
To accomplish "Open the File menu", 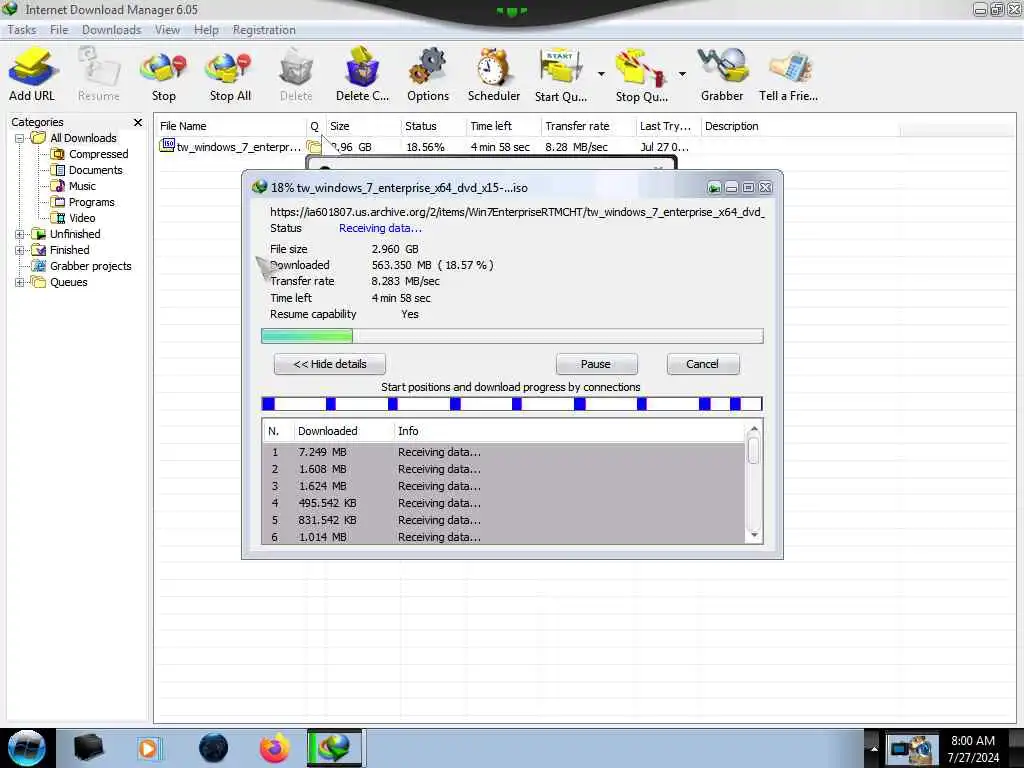I will click(59, 30).
